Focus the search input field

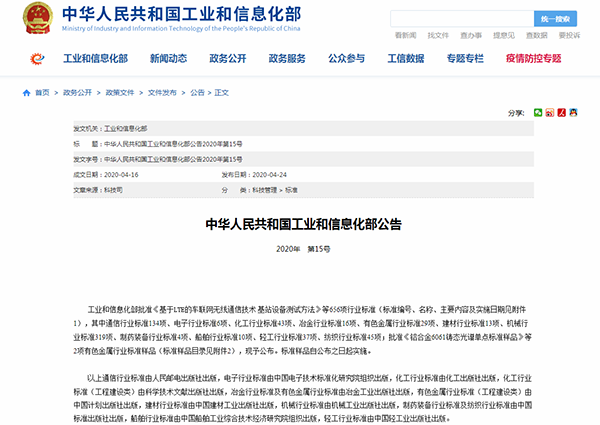pyautogui.click(x=462, y=19)
